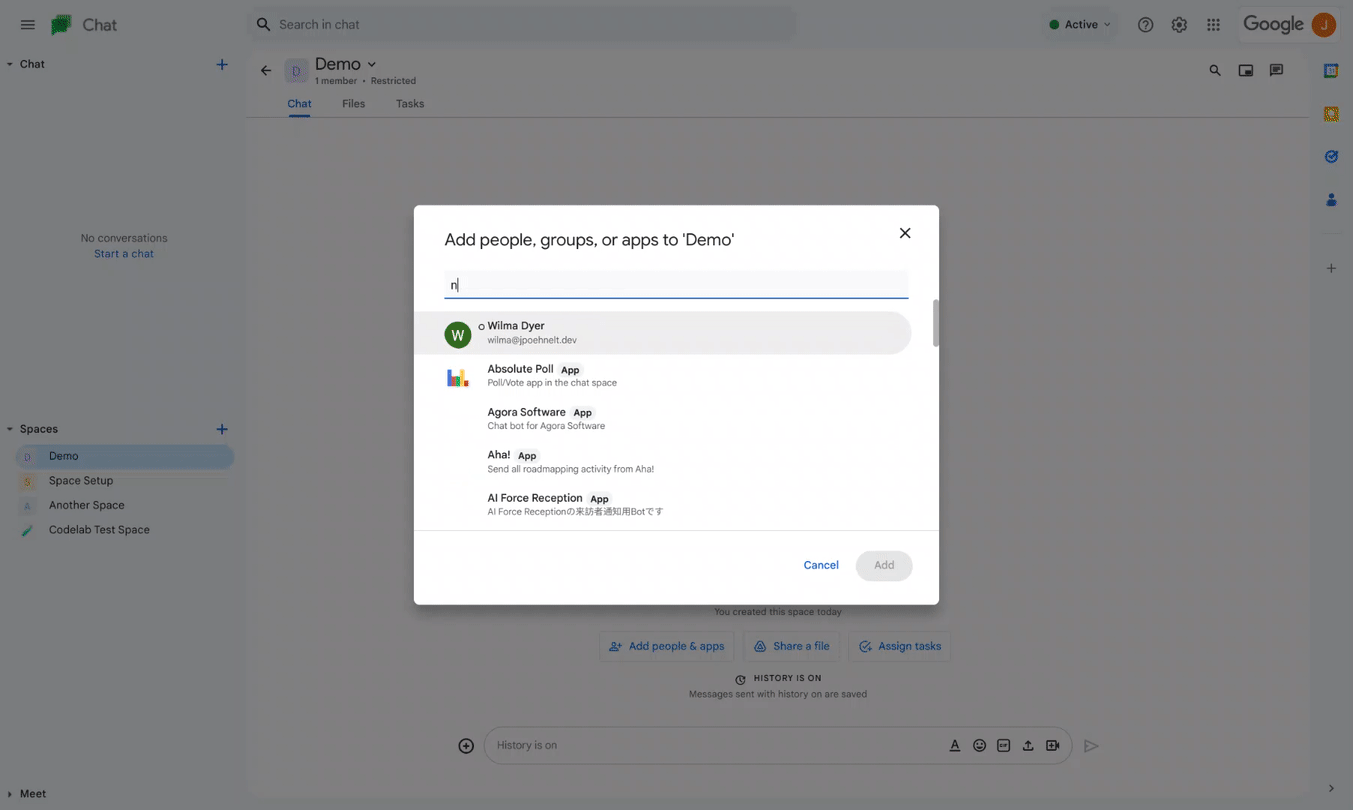Viewport: 1353px width, 810px height.
Task: Open Google Calendar in the side panel
Action: click(x=1331, y=70)
